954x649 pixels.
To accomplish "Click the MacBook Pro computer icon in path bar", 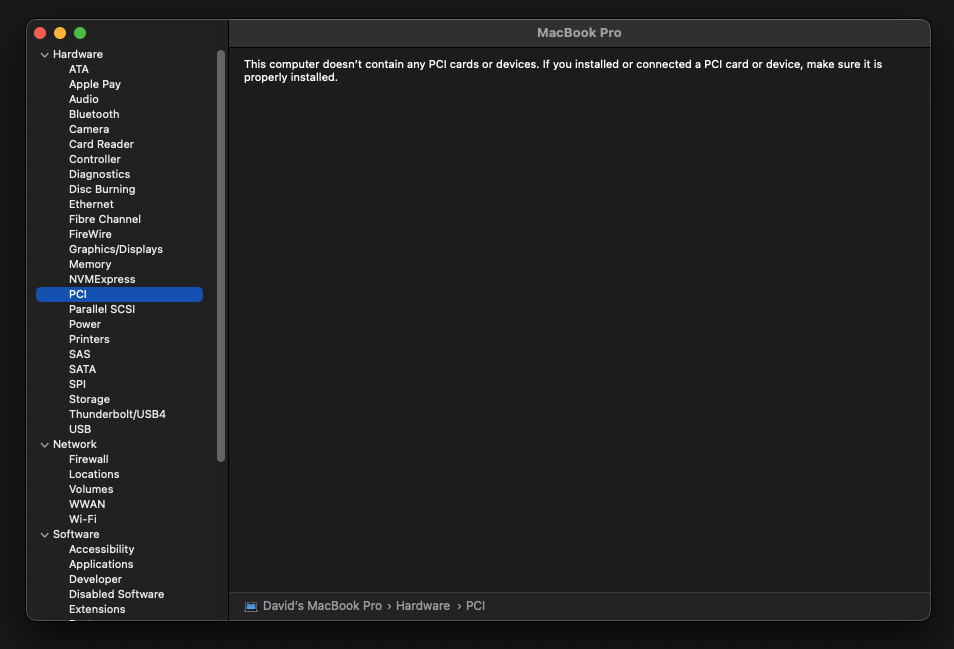I will [x=251, y=606].
